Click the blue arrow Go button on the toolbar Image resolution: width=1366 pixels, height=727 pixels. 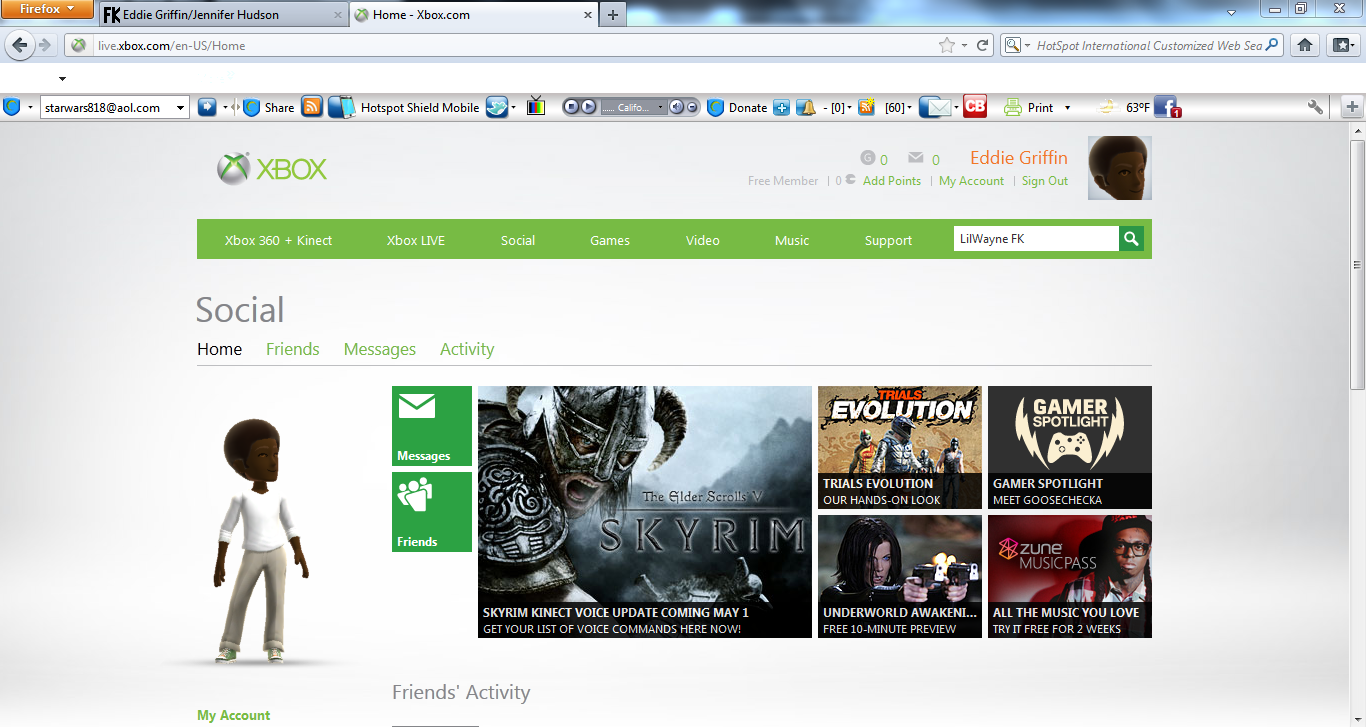[207, 107]
